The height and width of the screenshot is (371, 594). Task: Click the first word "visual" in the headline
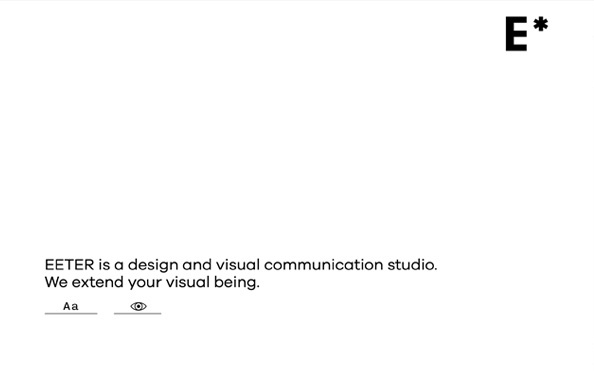pyautogui.click(x=238, y=265)
